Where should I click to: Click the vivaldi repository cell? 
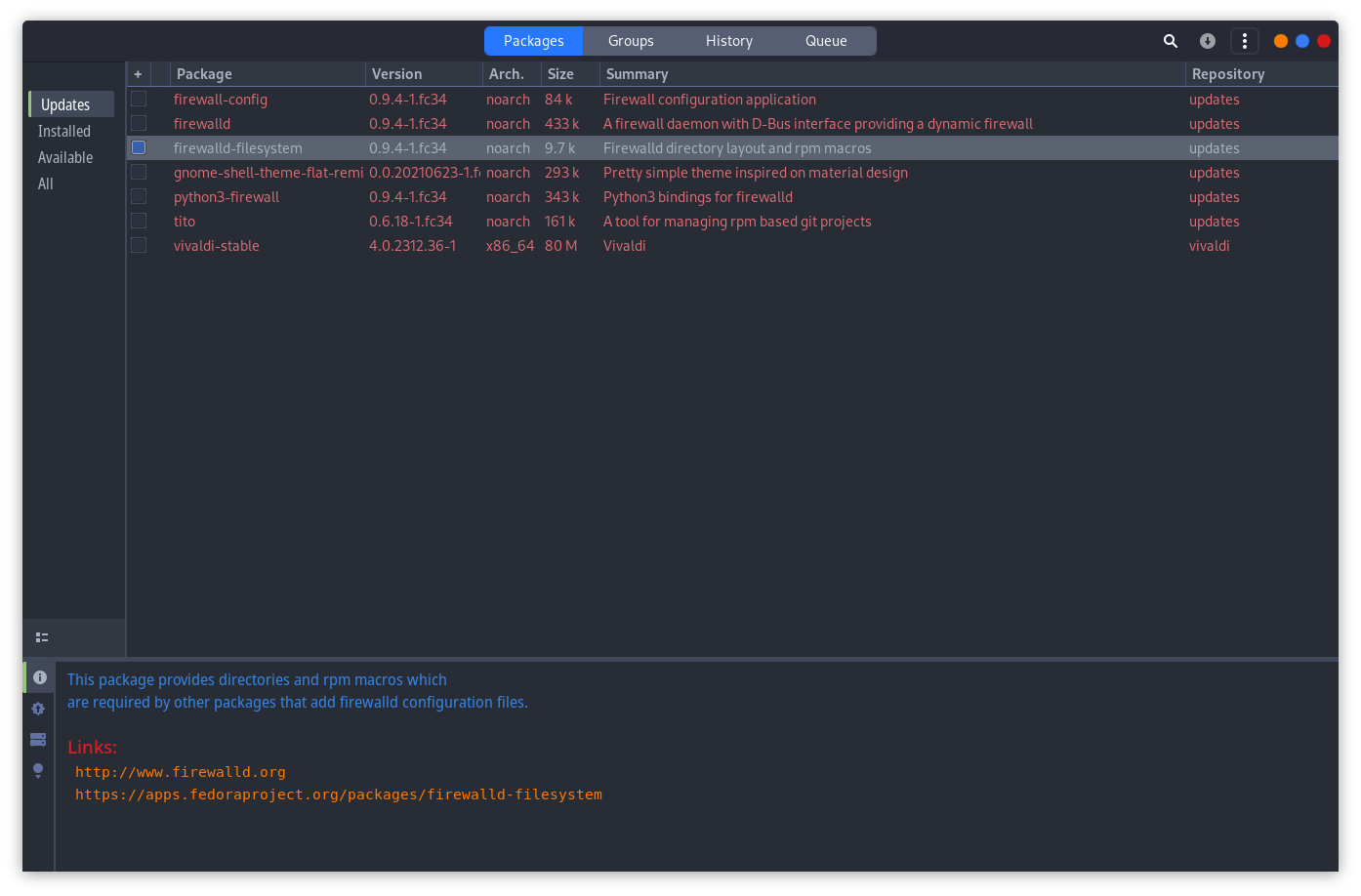point(1210,246)
